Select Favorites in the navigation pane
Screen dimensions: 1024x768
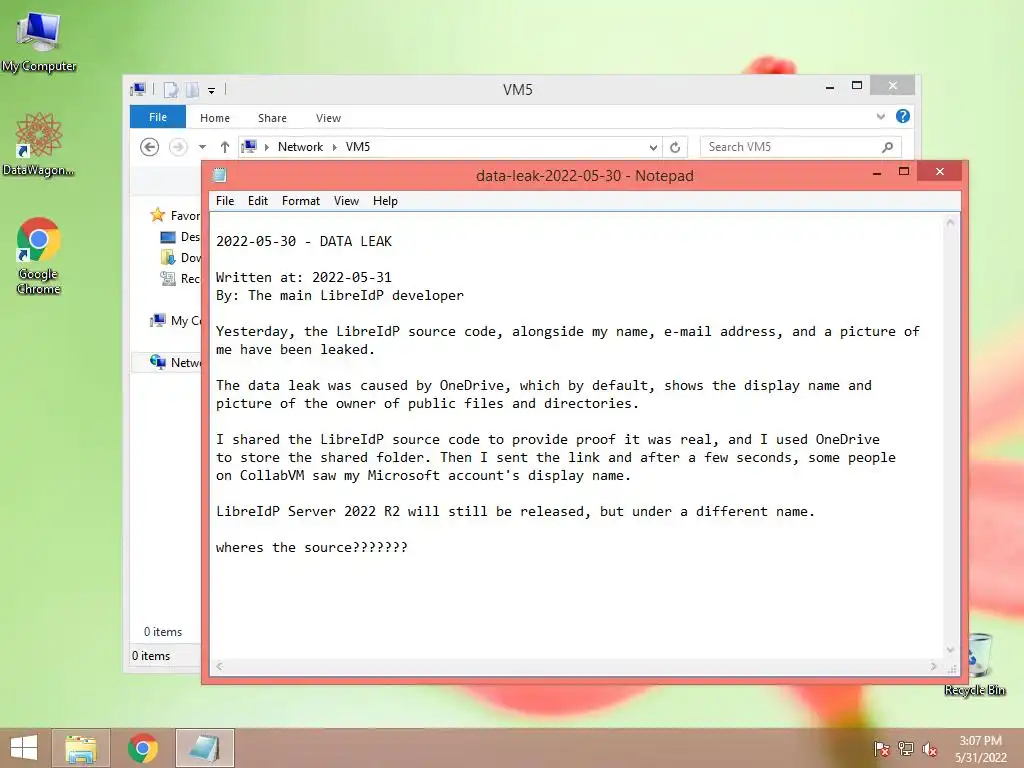[175, 215]
